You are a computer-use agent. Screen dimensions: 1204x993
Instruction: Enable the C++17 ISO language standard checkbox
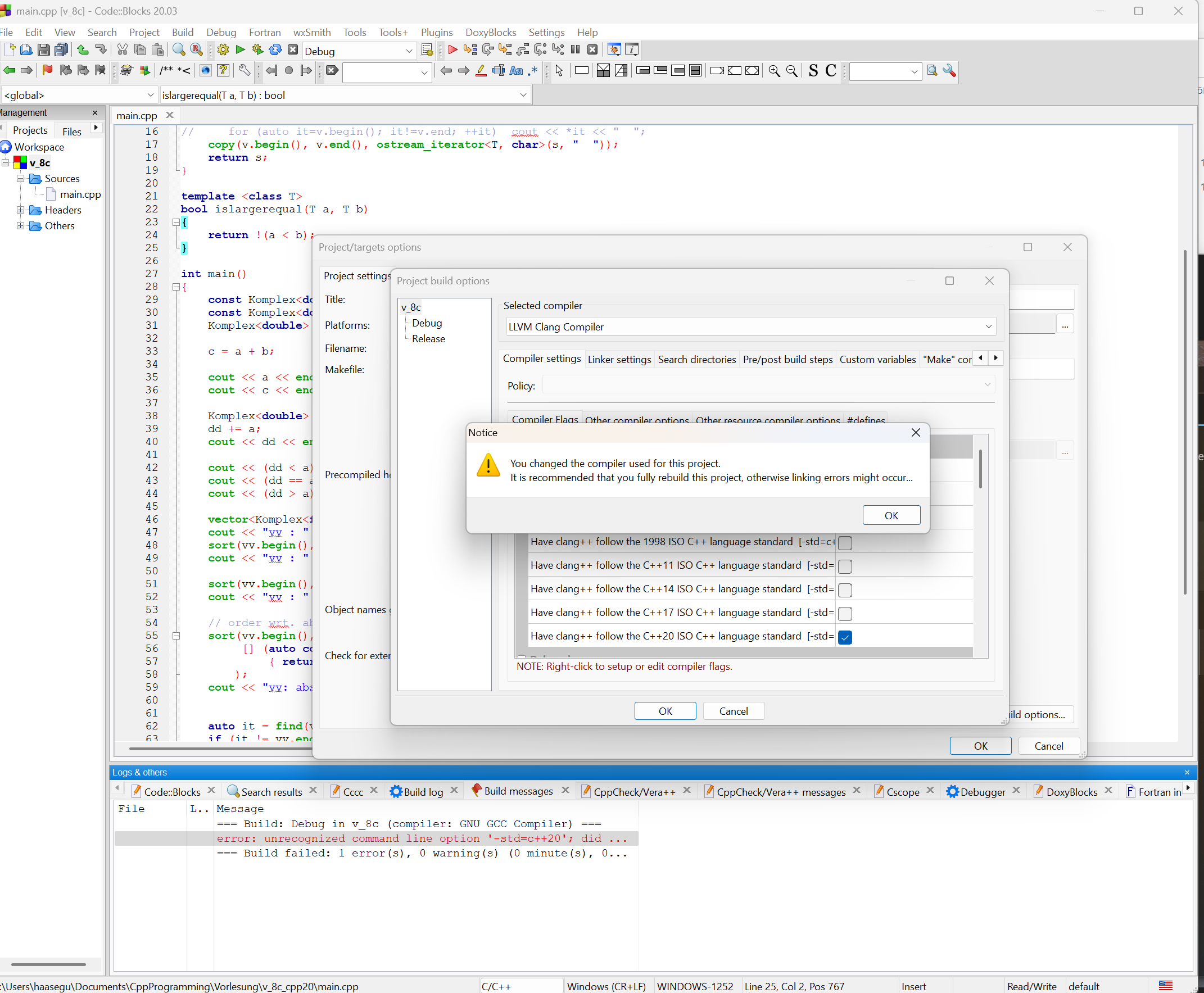844,613
